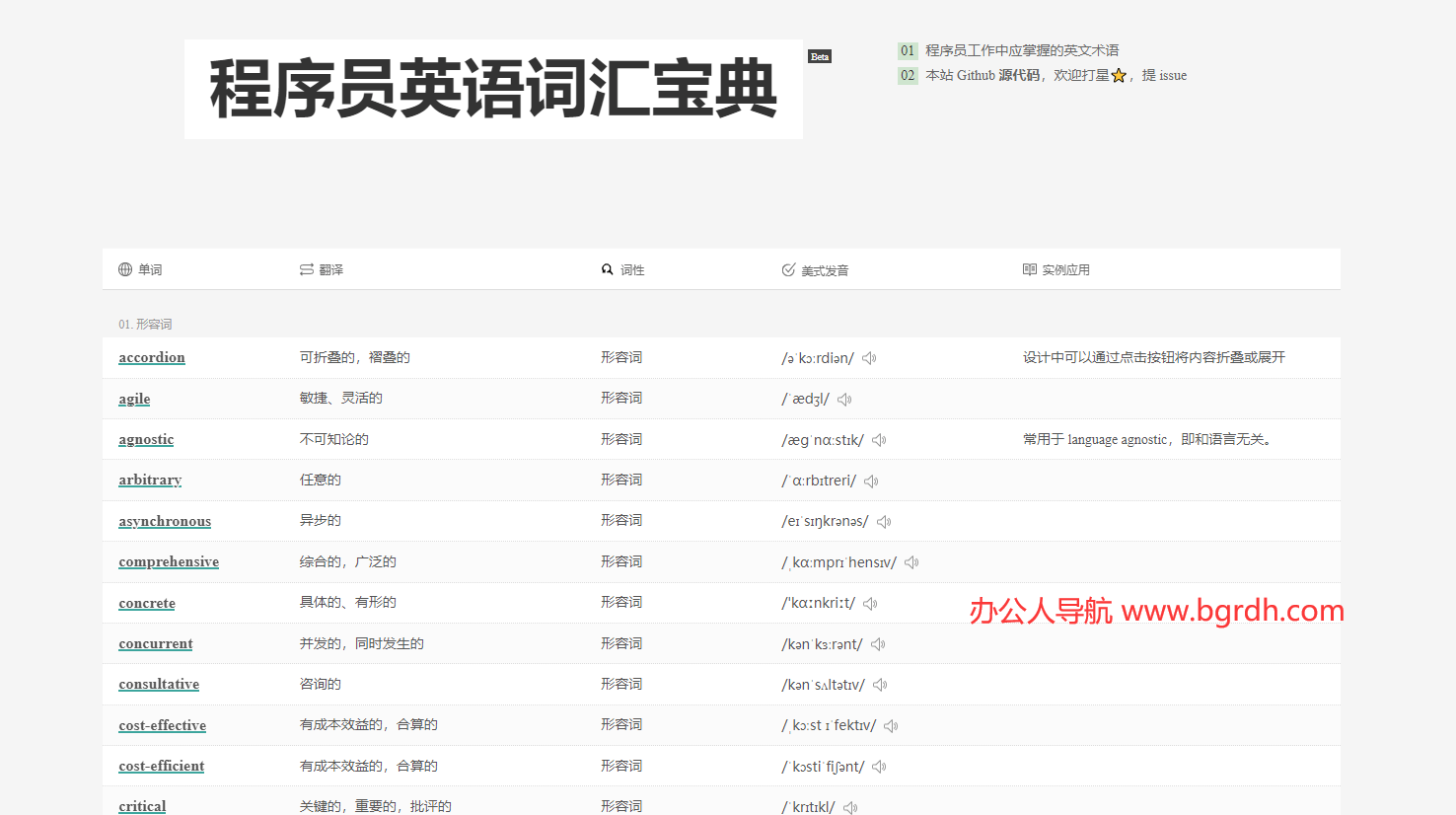Play the pronunciation of agile
Screen dimensions: 1456x815
843,399
